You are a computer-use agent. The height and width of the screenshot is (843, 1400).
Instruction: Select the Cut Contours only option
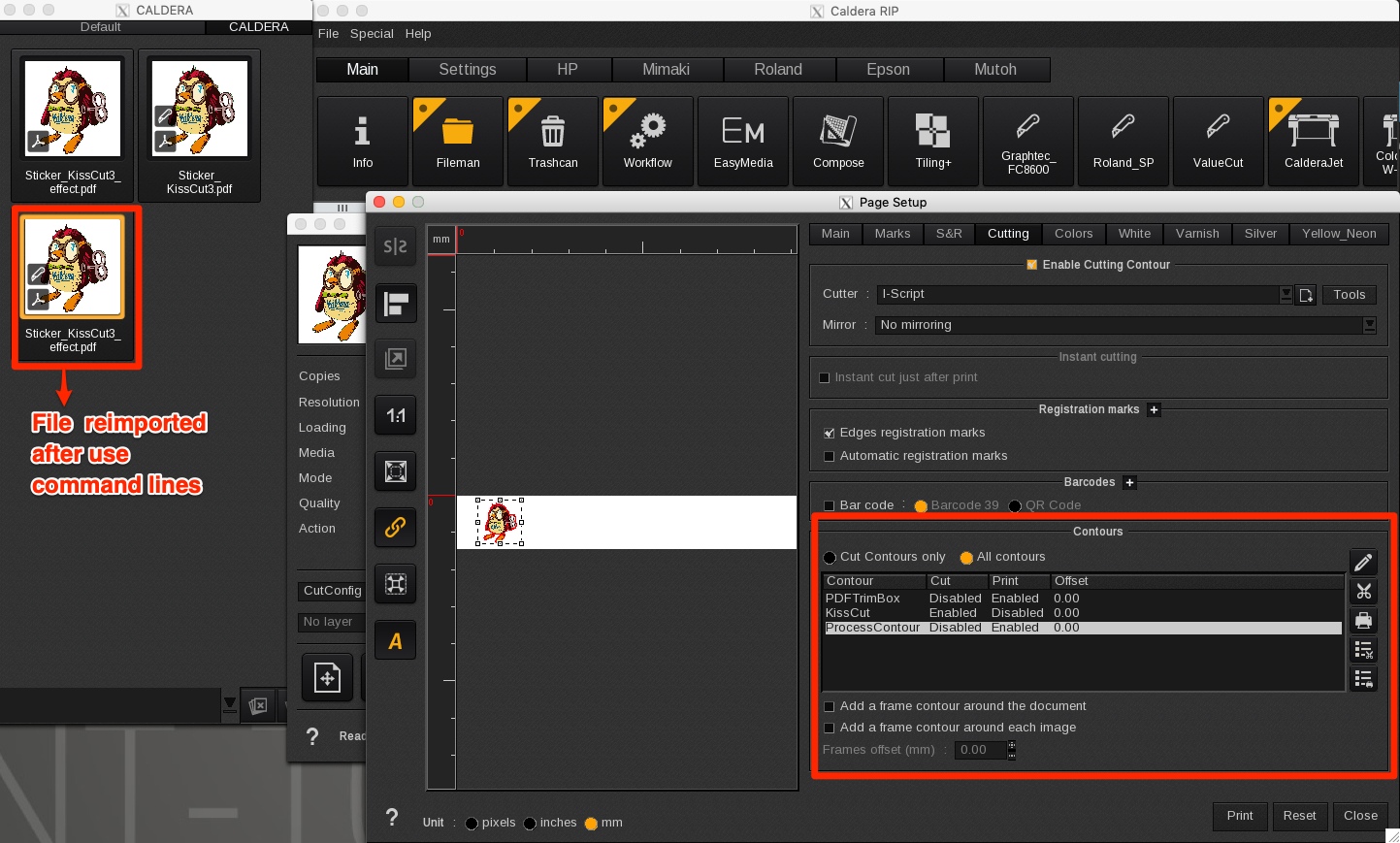pos(830,558)
